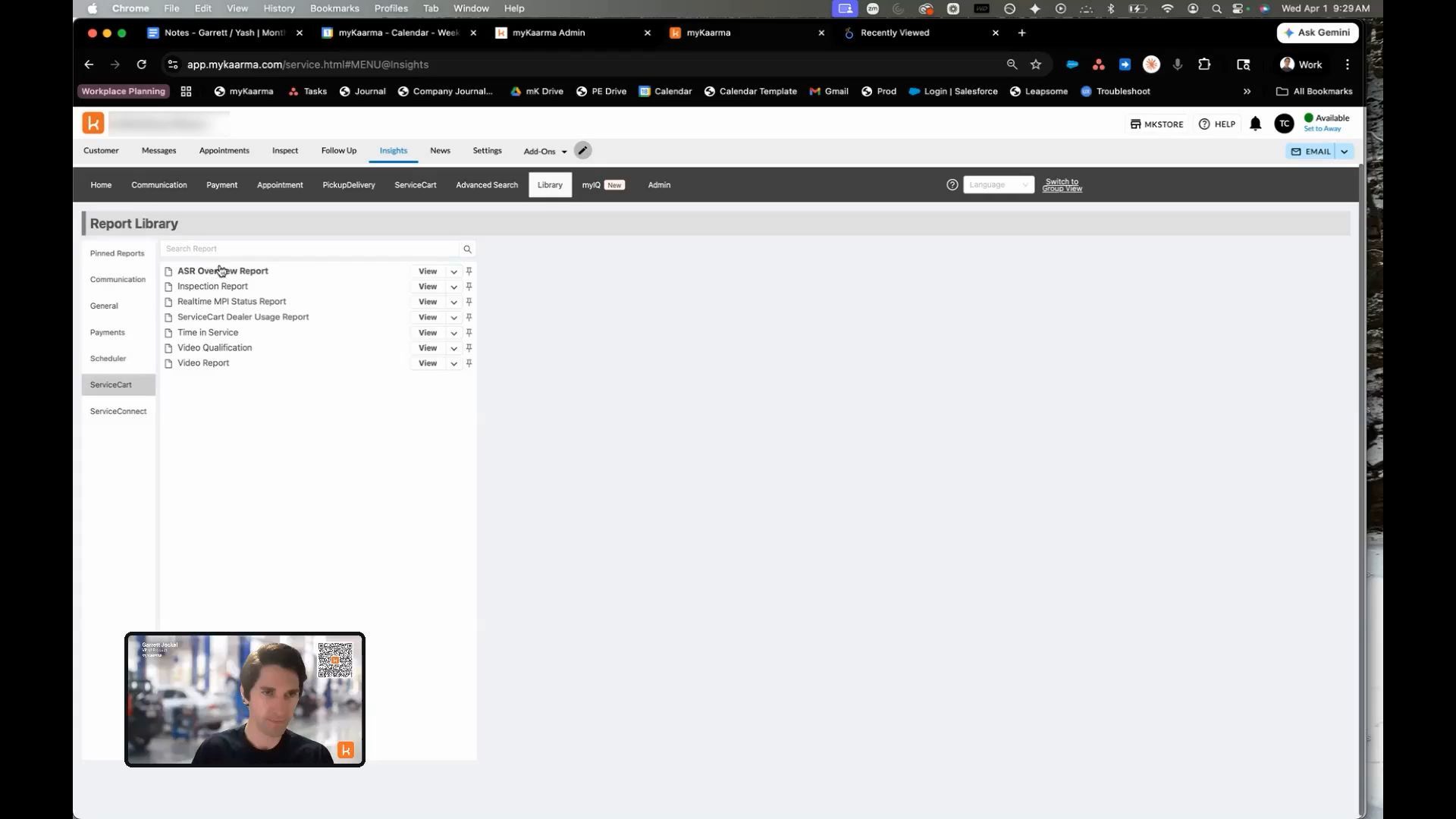
Task: Select the Scheduler report category
Action: click(108, 359)
